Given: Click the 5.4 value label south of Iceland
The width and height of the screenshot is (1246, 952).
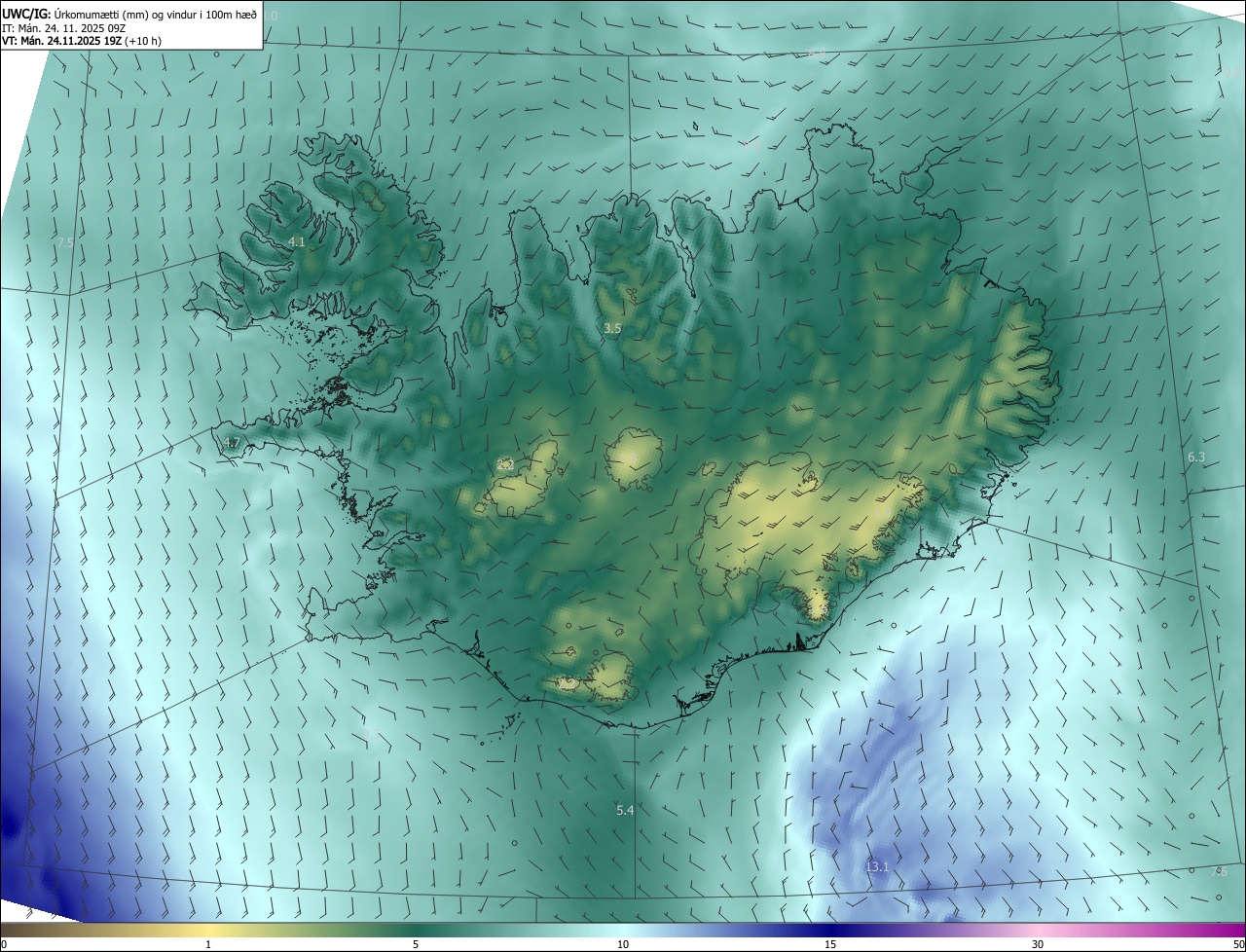Looking at the screenshot, I should point(625,811).
